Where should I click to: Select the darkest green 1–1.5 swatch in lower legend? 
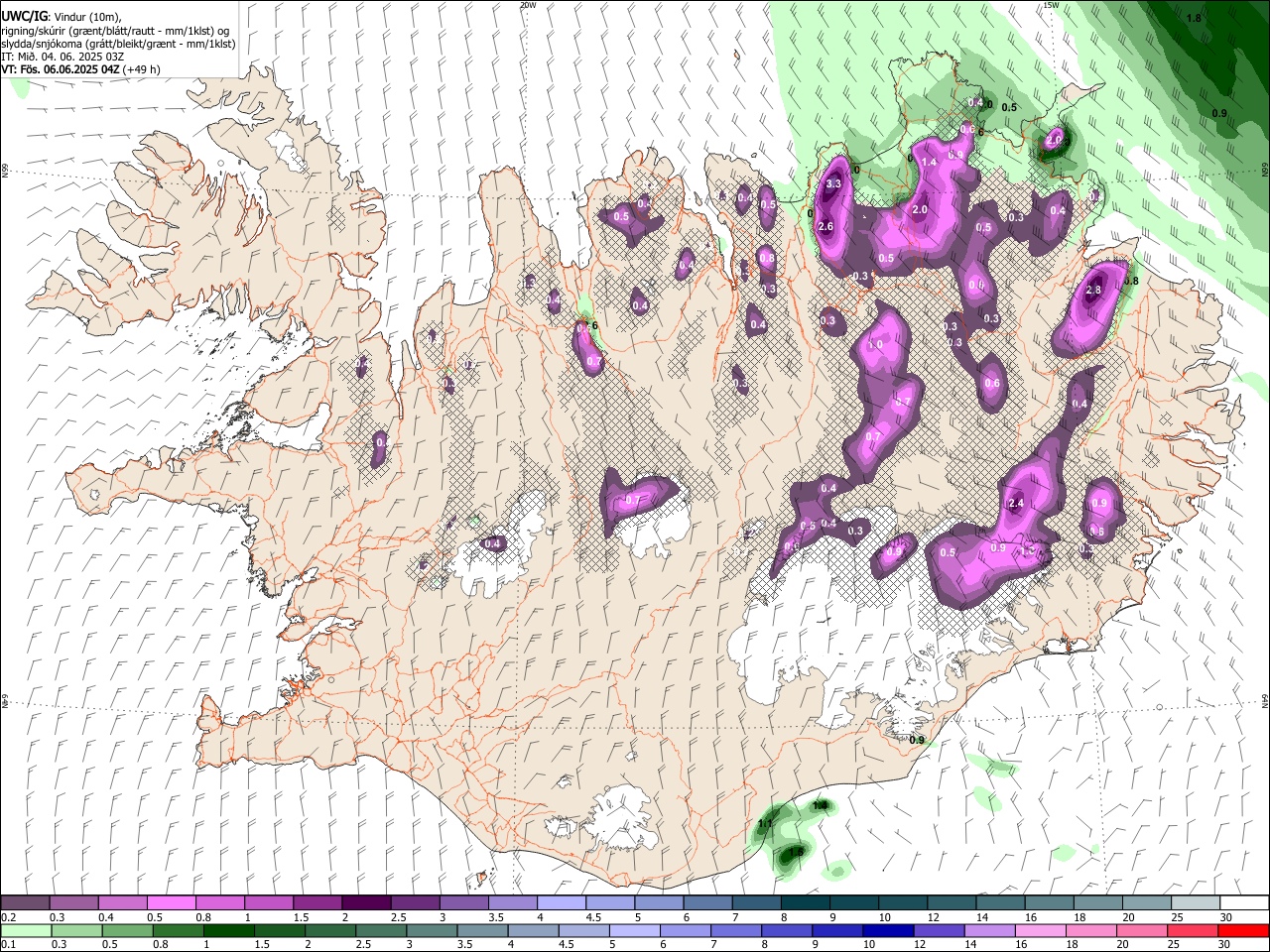pos(229,930)
